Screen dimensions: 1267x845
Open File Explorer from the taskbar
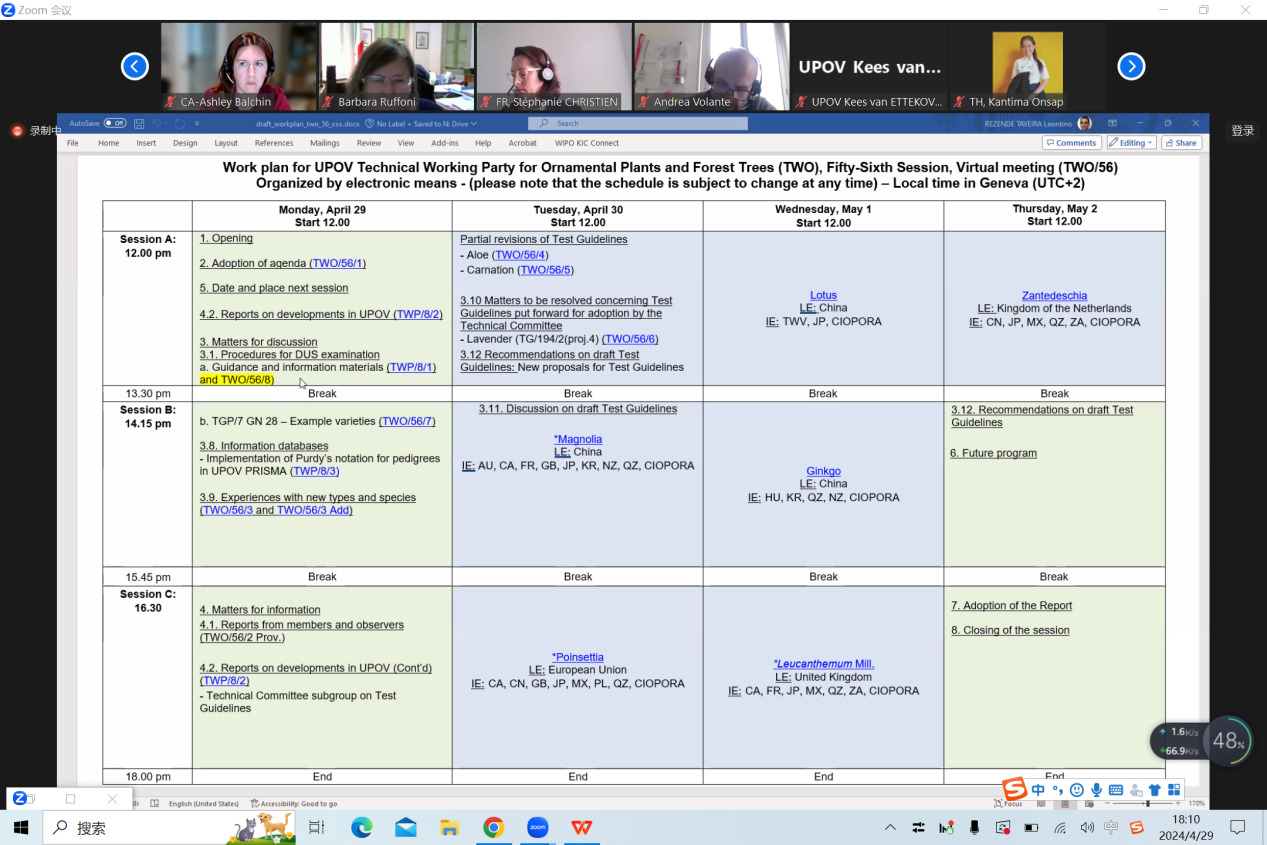pyautogui.click(x=449, y=828)
